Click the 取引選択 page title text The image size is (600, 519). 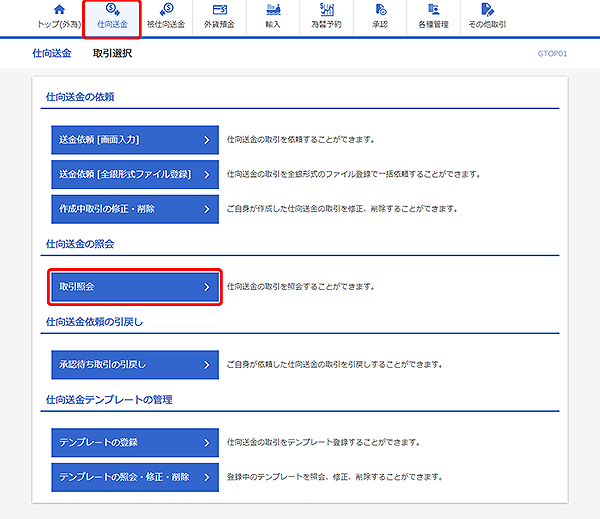pyautogui.click(x=112, y=53)
